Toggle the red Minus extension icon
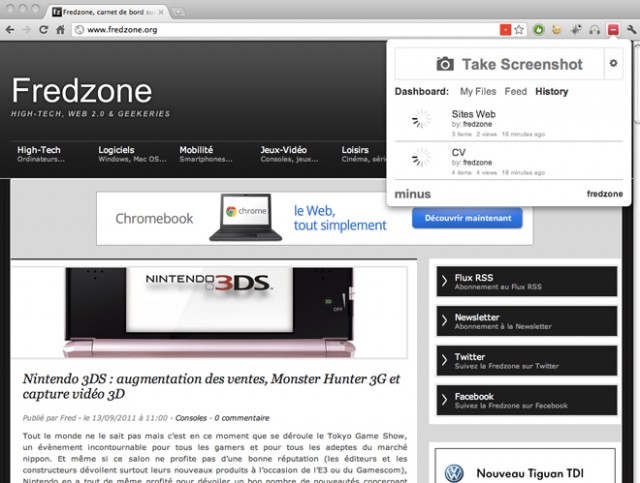 tap(613, 29)
